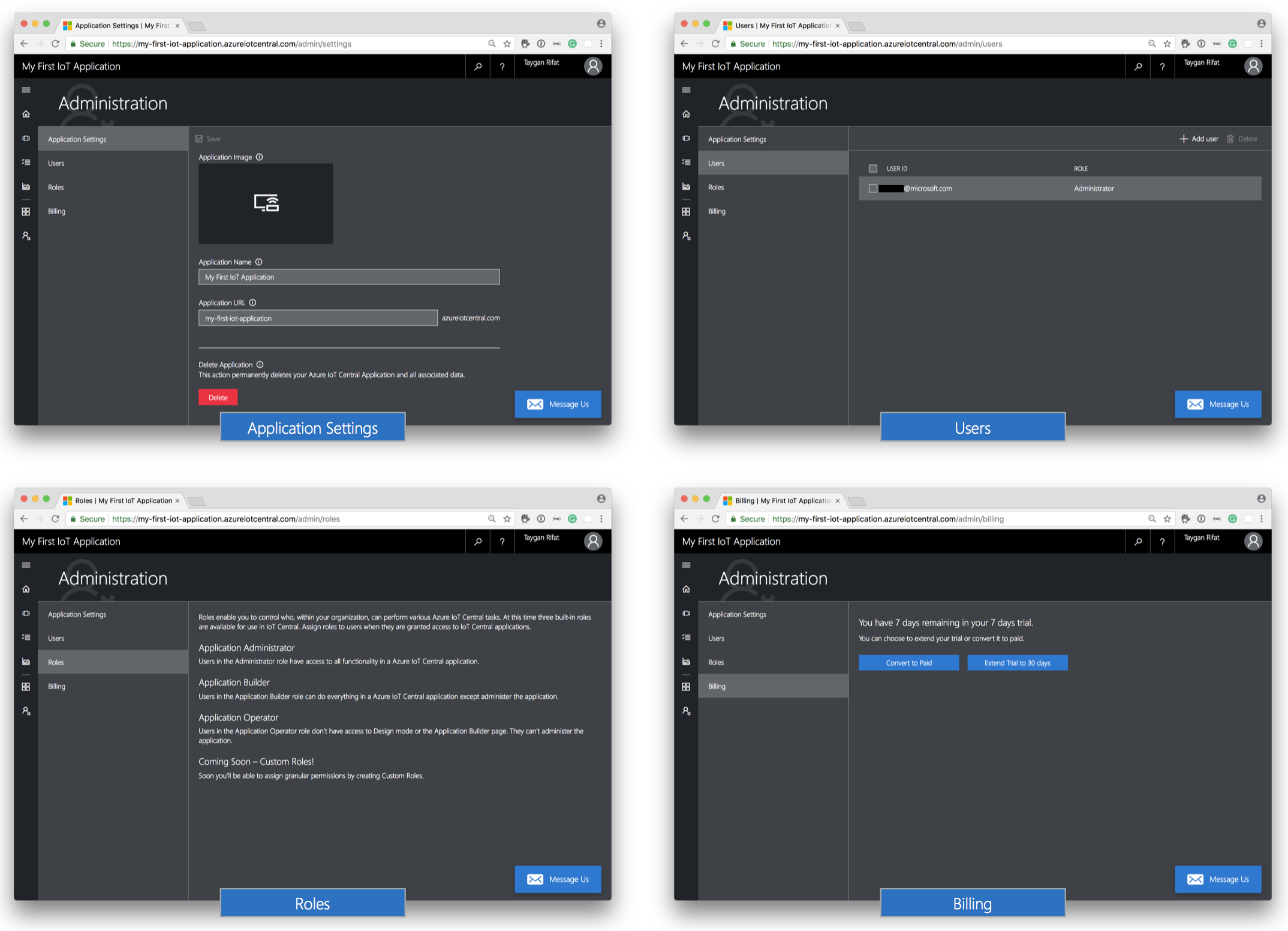Click Message Us button in Application Settings window
The height and width of the screenshot is (931, 1288).
(558, 404)
